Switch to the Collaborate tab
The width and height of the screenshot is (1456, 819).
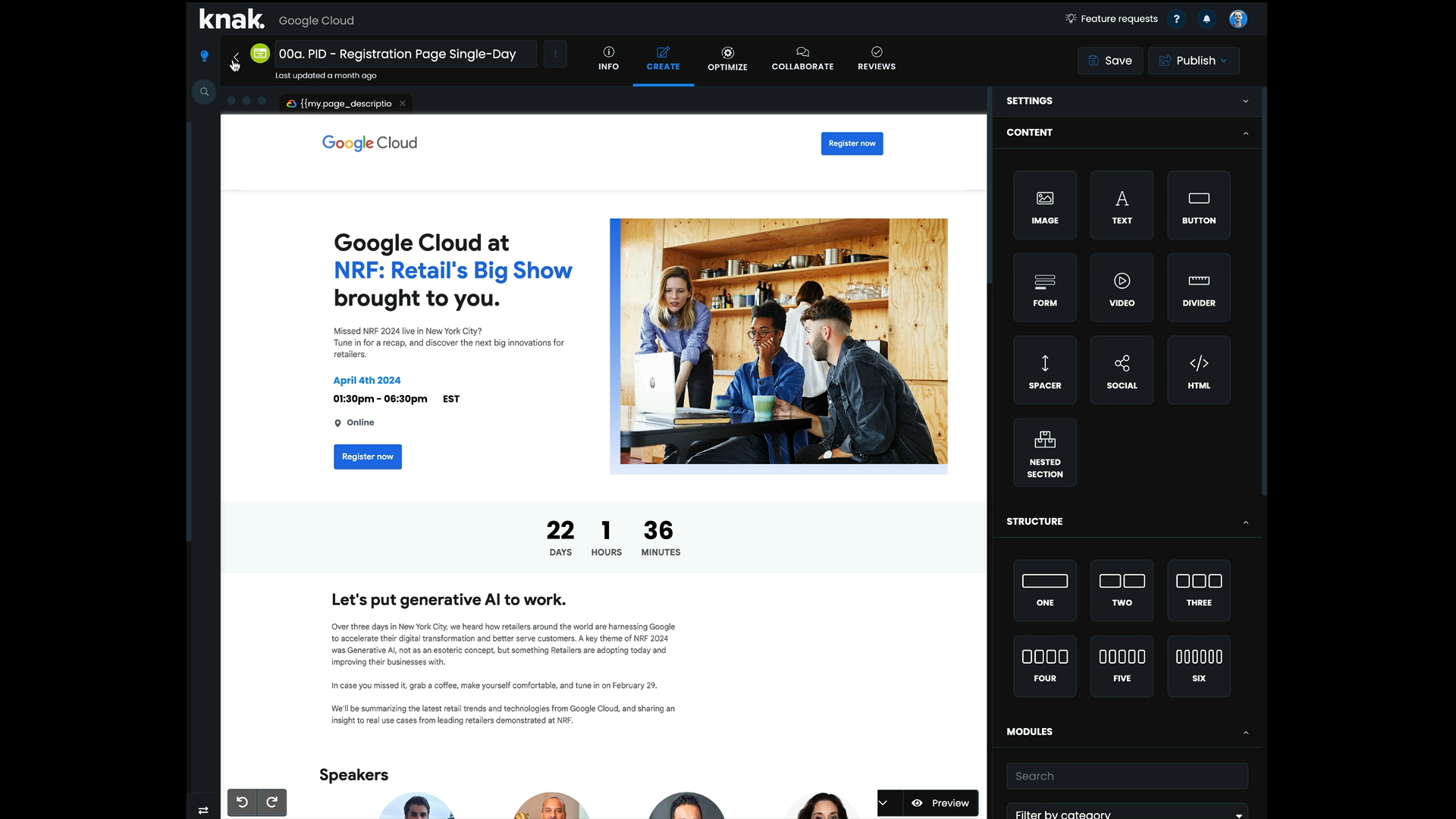(802, 58)
